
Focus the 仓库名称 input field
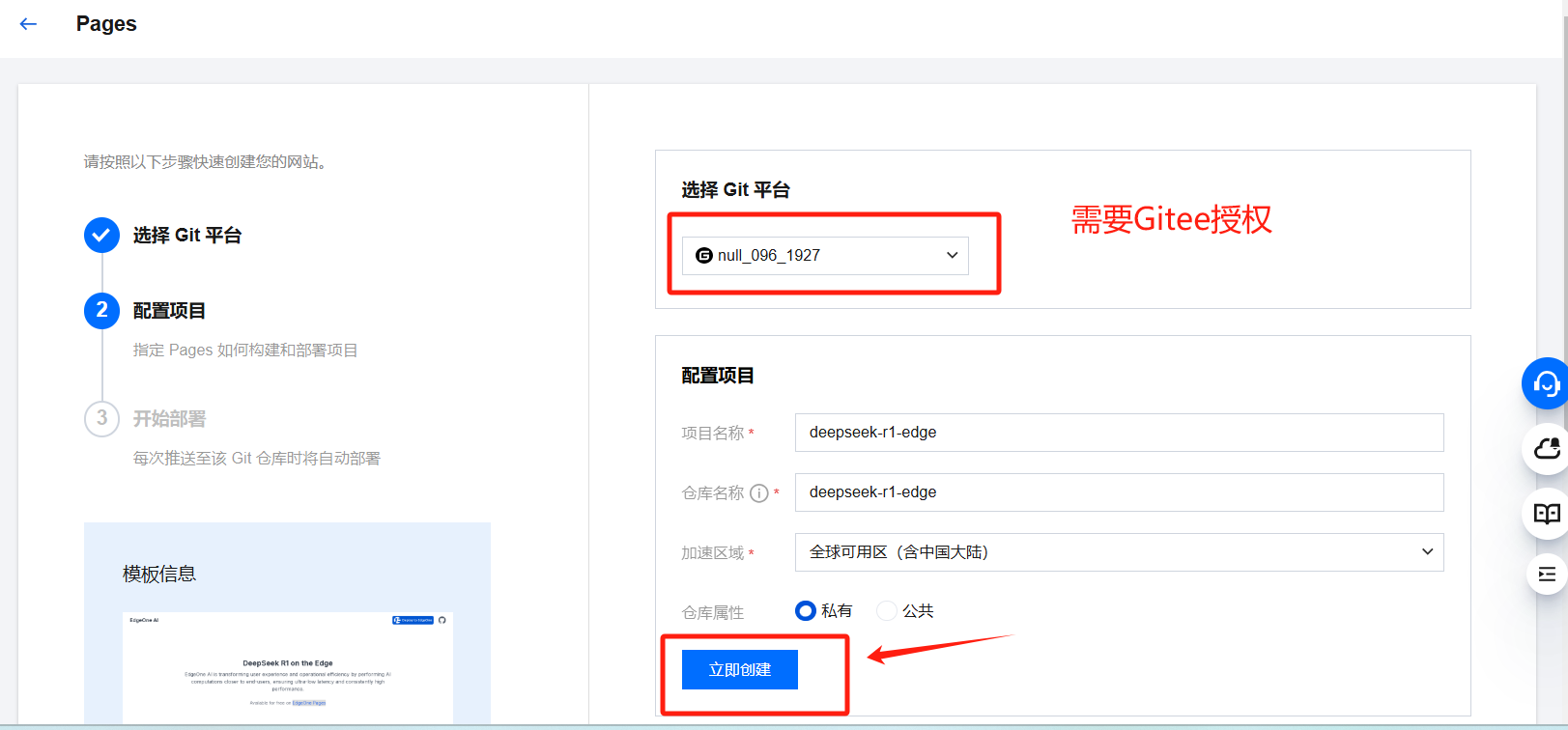click(1119, 492)
